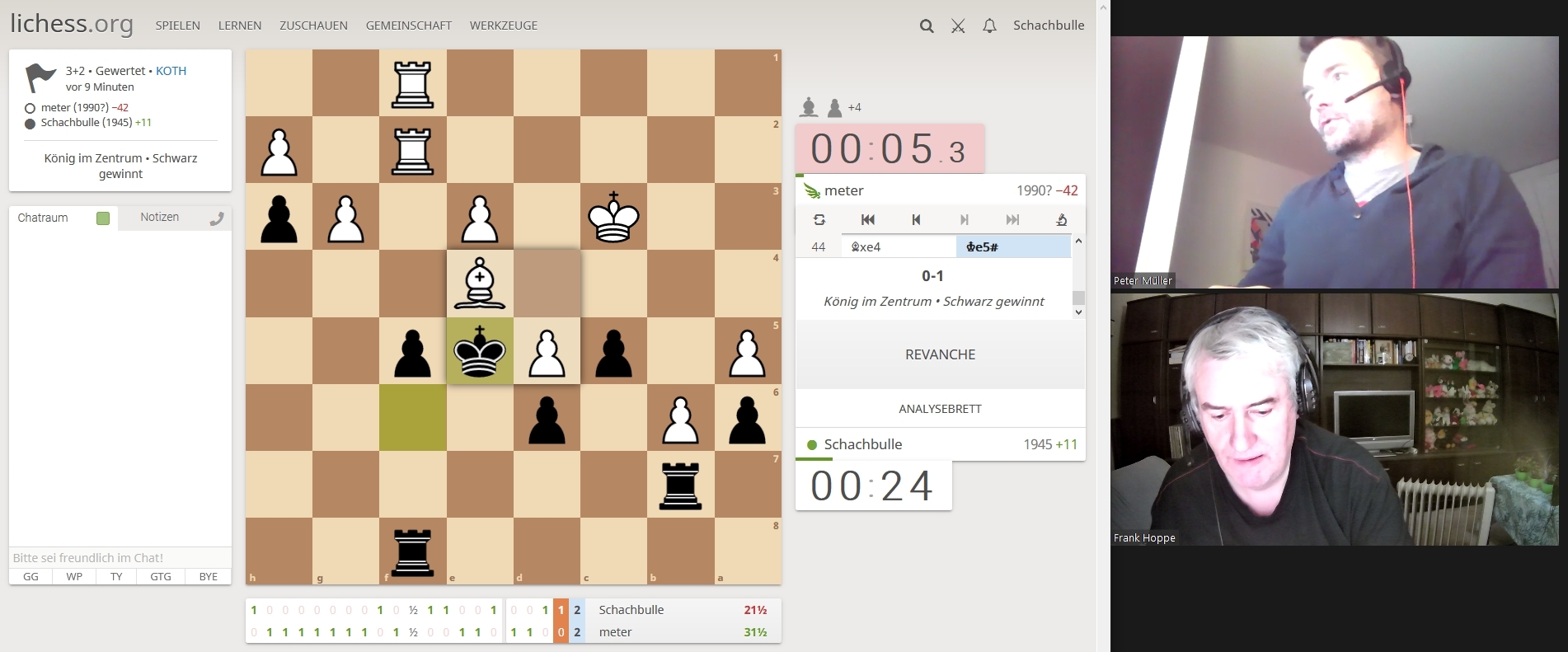Click meter in the crosstable
Viewport: 1568px width, 652px height.
616,632
